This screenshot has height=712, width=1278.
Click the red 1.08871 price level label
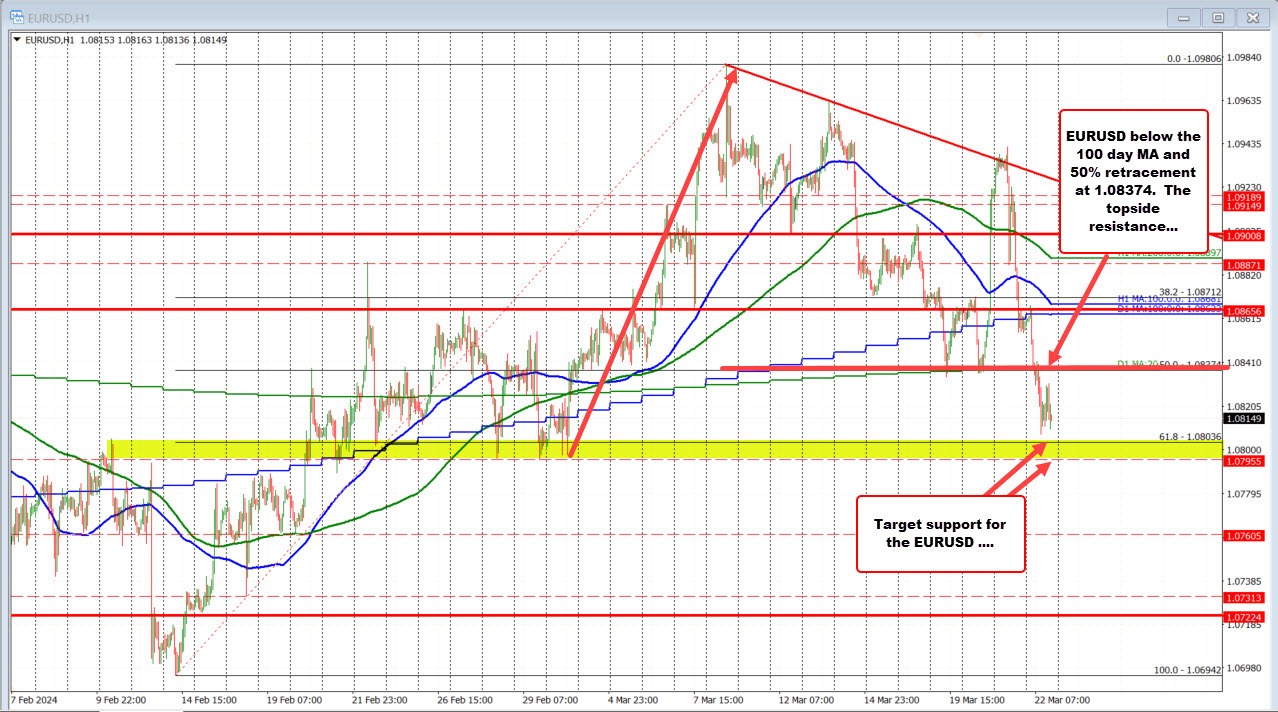coord(1243,263)
